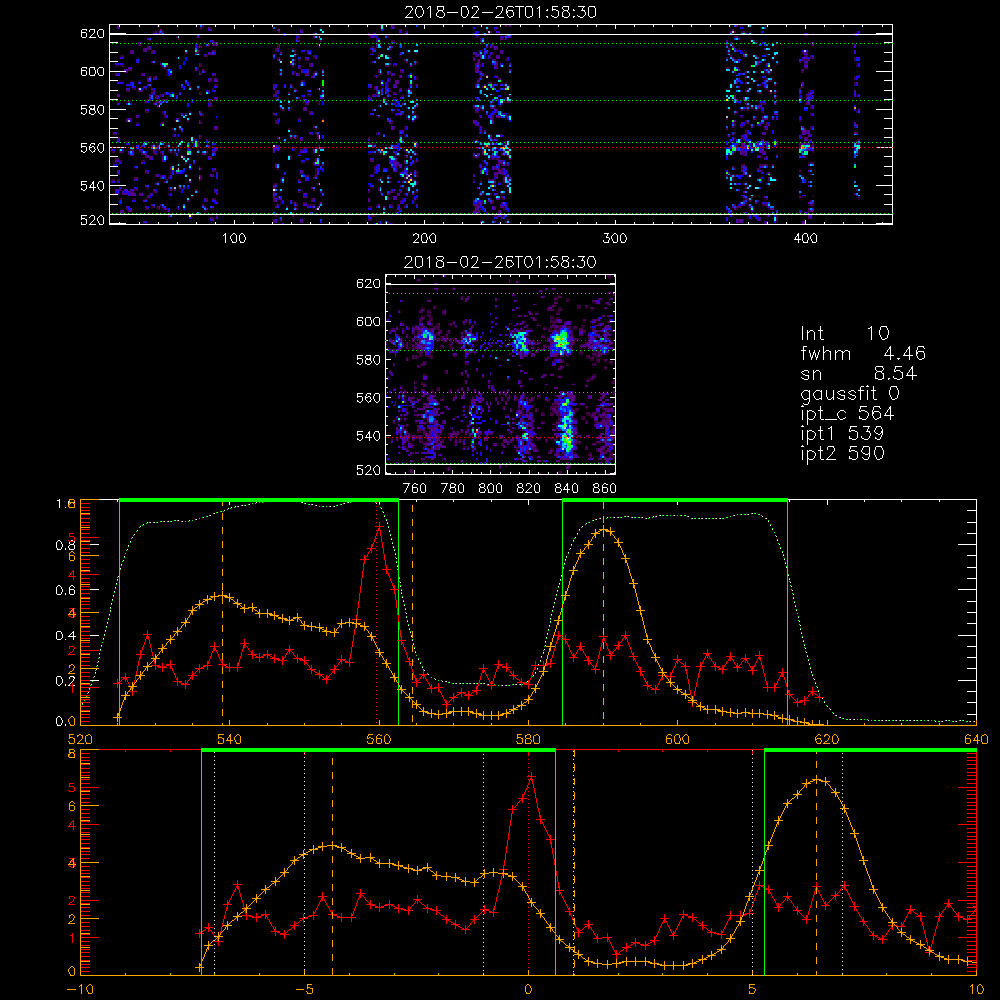Click the red 8 y-axis label on bottom plot
Viewport: 1000px width, 1000px height.
(x=71, y=753)
